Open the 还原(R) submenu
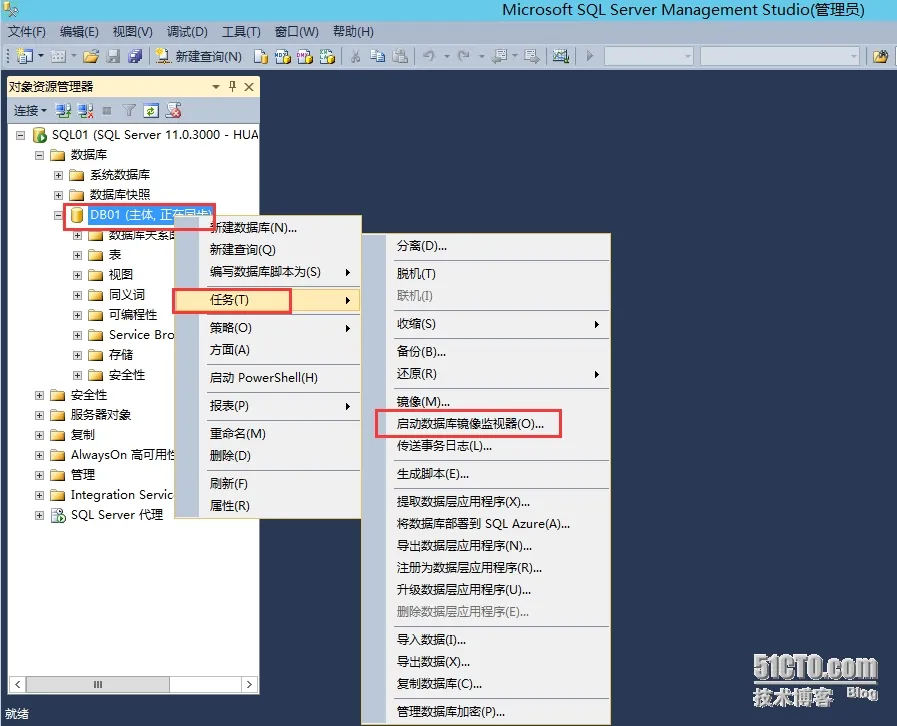 click(x=496, y=374)
